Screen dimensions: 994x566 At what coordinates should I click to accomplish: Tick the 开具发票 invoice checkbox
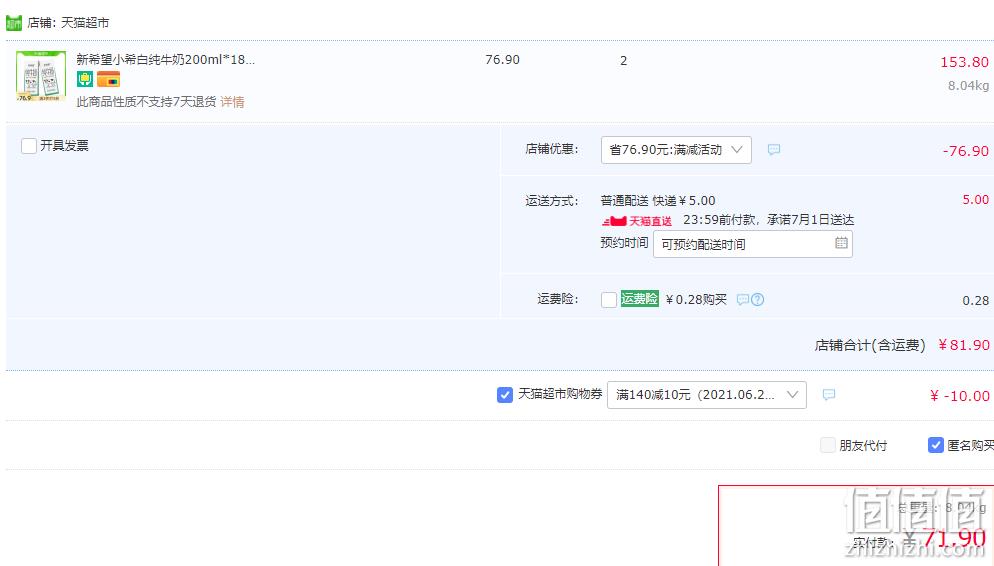[29, 146]
